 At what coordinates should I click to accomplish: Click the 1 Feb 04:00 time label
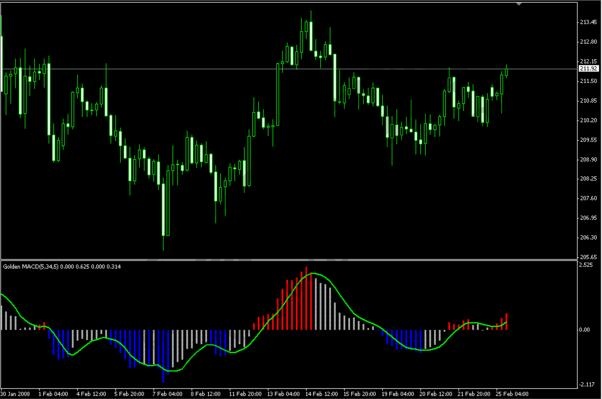pos(53,394)
